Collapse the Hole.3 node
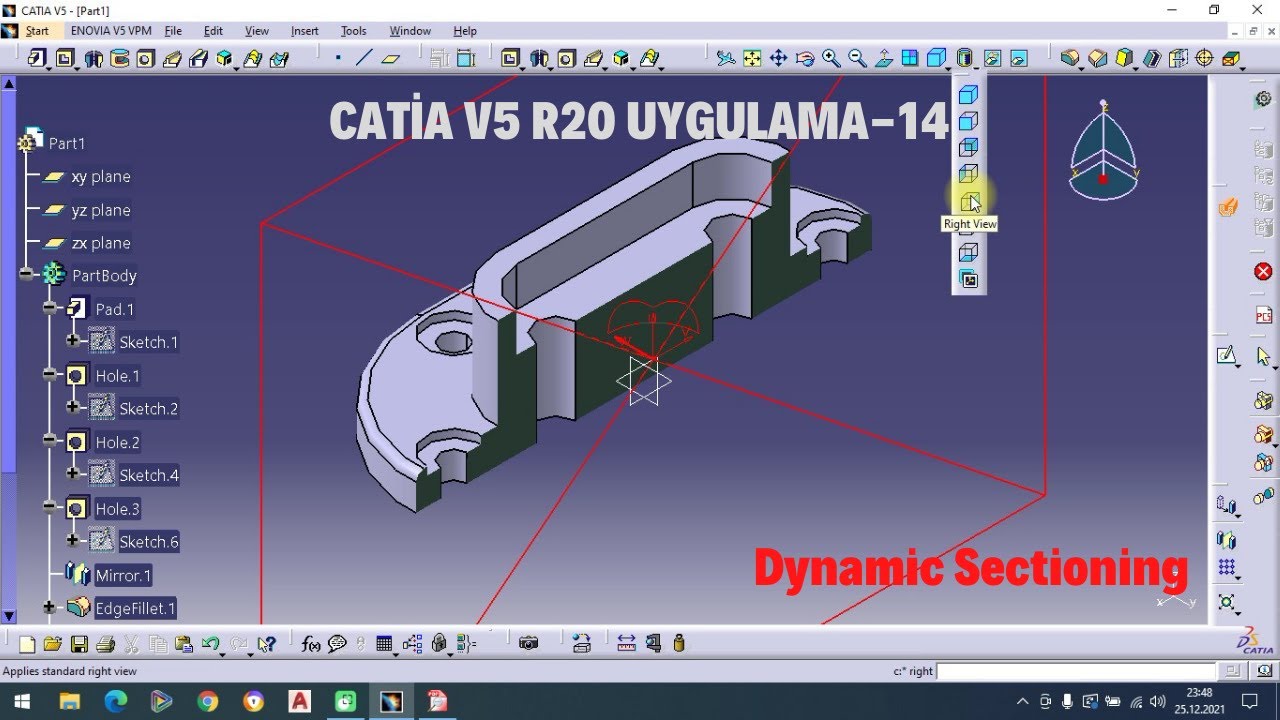Screen dimensions: 1280x720 (49, 508)
